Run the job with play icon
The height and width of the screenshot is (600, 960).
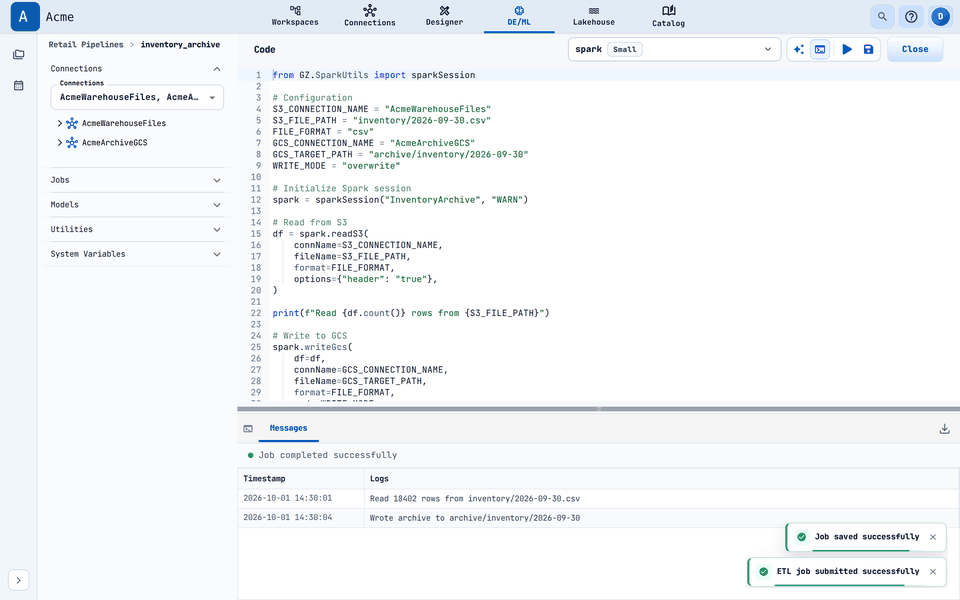tap(847, 49)
